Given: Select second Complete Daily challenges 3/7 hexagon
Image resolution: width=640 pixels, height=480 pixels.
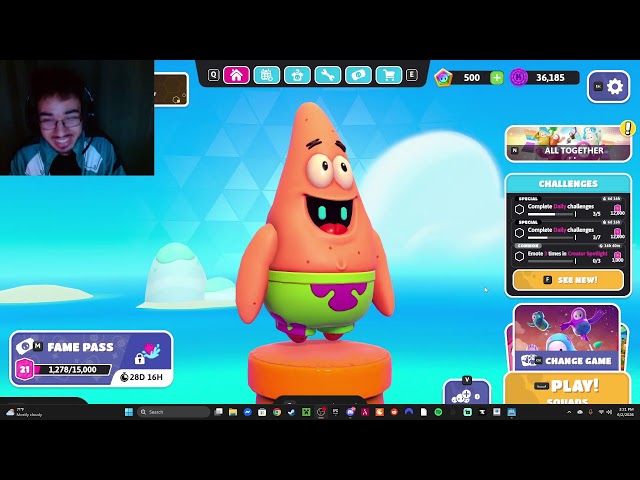Looking at the screenshot, I should (x=519, y=233).
